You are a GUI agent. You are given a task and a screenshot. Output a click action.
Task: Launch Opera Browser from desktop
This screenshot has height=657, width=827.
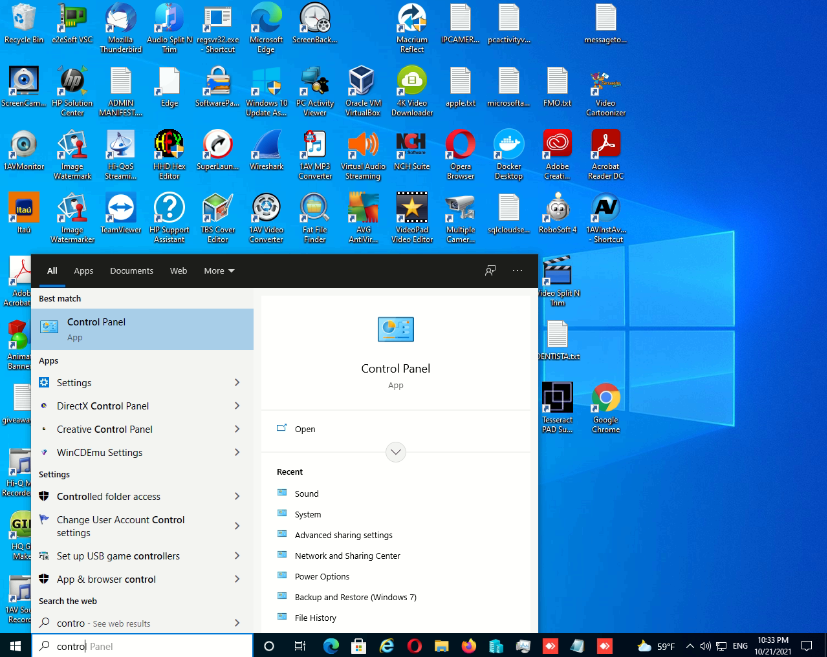460,146
